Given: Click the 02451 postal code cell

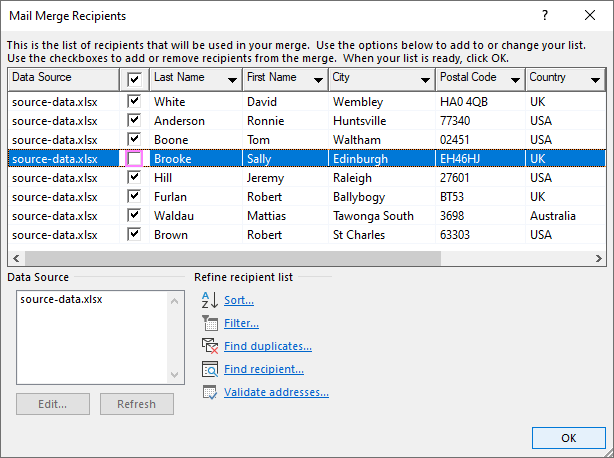Looking at the screenshot, I should pyautogui.click(x=480, y=140).
